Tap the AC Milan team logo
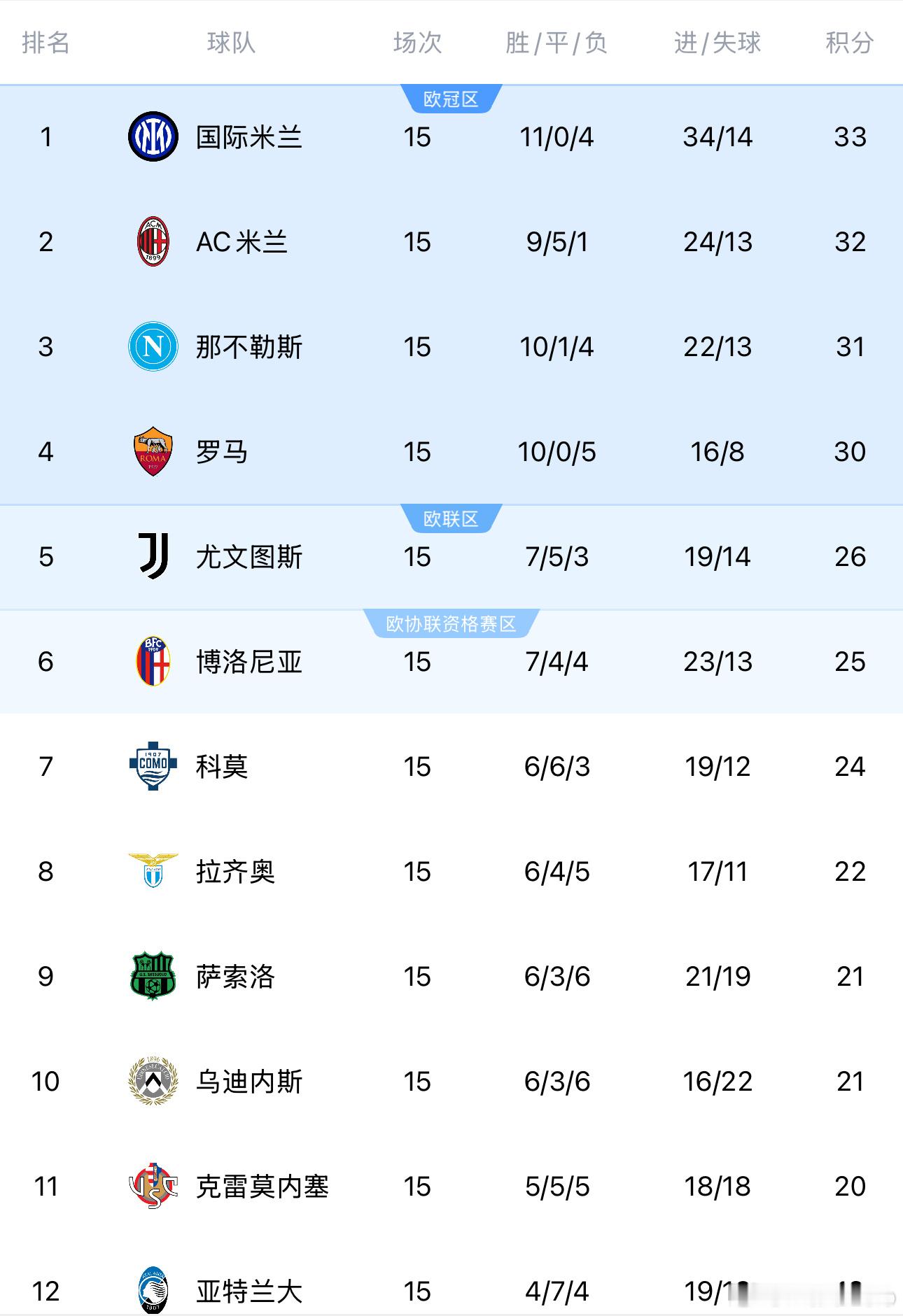Viewport: 903px width, 1316px height. [153, 241]
